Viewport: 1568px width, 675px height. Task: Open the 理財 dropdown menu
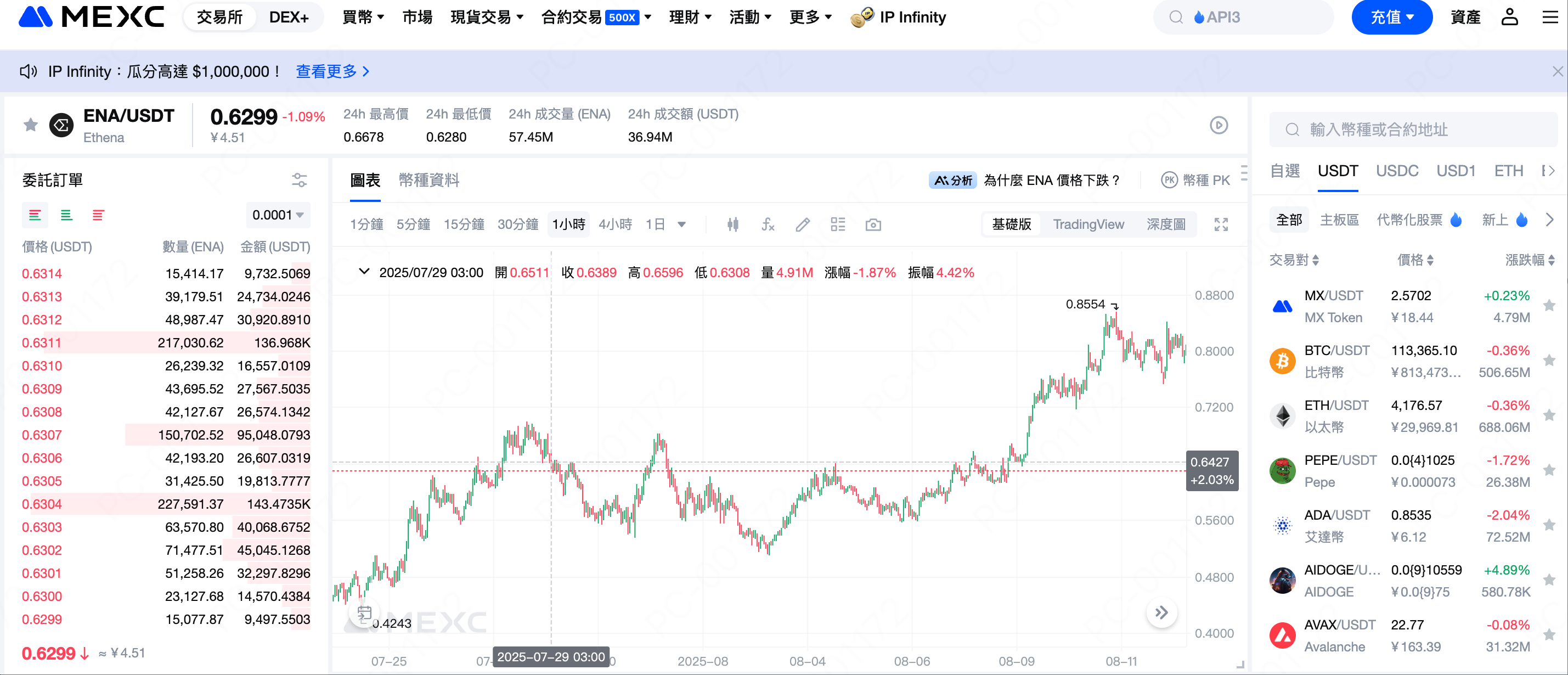point(690,17)
